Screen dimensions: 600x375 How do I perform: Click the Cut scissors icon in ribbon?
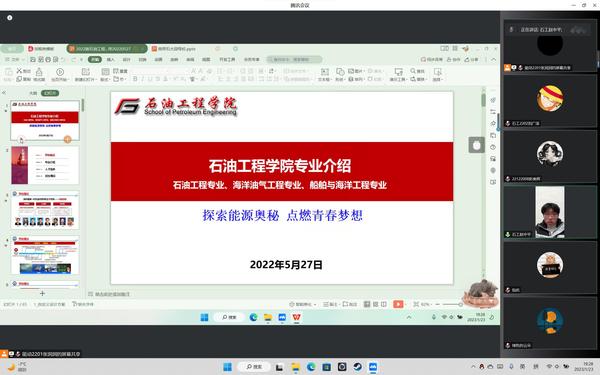[x=19, y=71]
